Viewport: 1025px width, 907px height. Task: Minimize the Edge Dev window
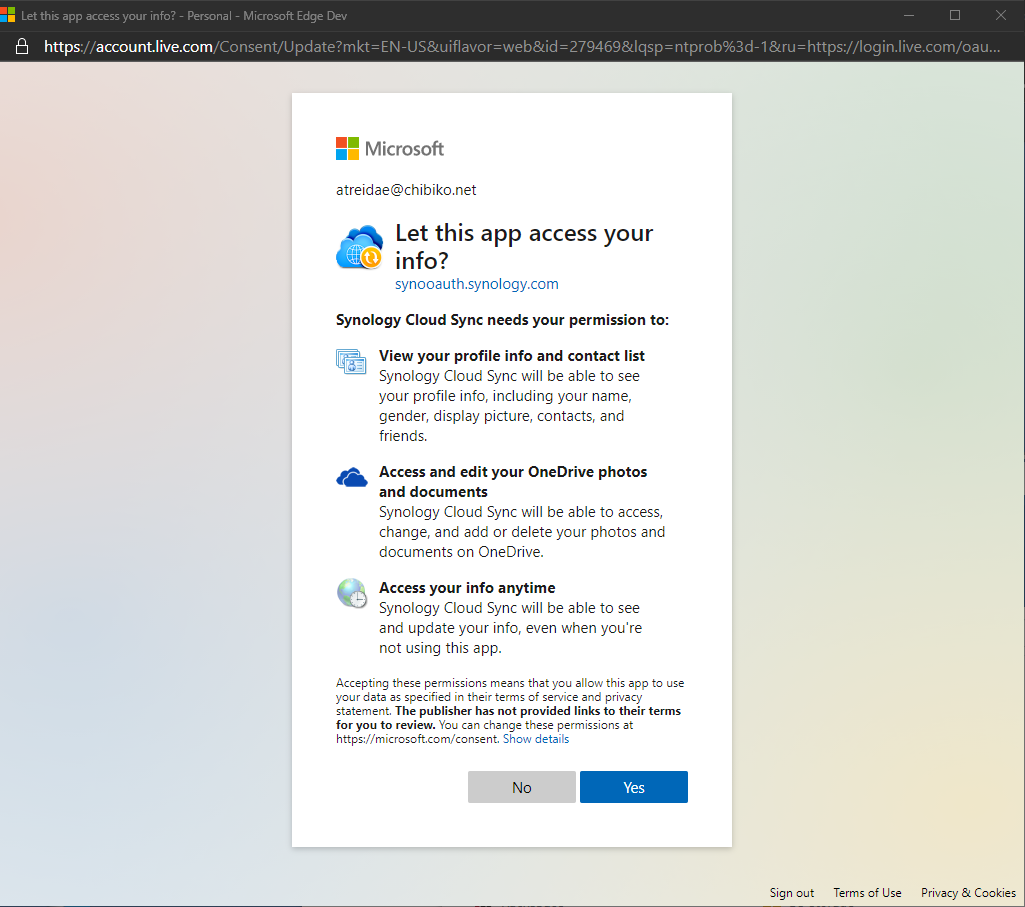[909, 15]
